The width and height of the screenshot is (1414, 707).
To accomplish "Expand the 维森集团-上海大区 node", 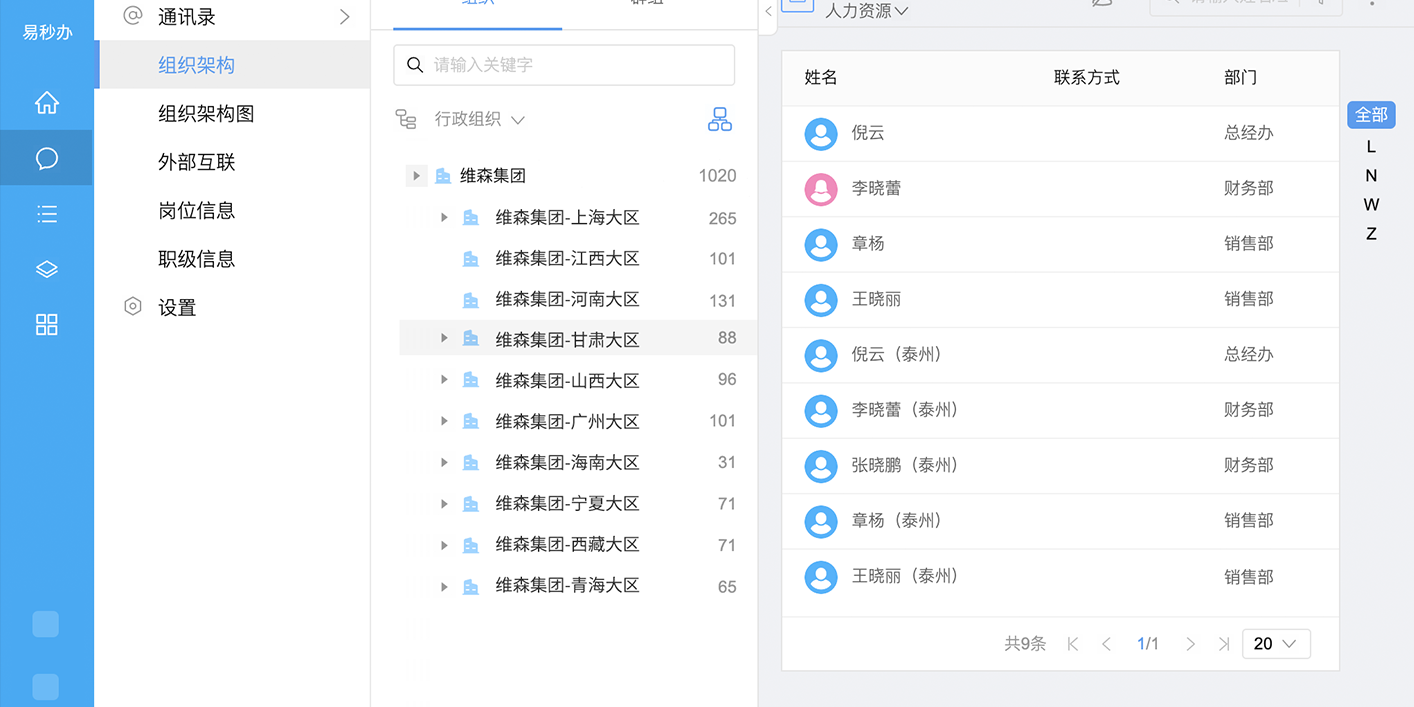I will click(x=444, y=217).
